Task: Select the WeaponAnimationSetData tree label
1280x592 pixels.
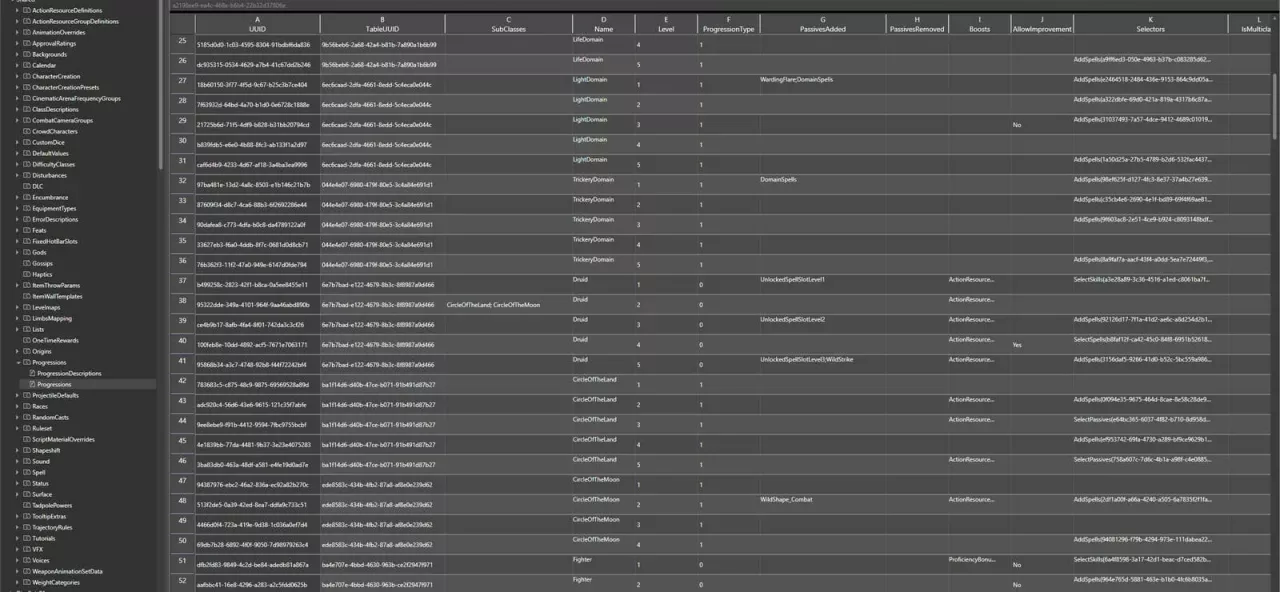Action: pyautogui.click(x=67, y=571)
